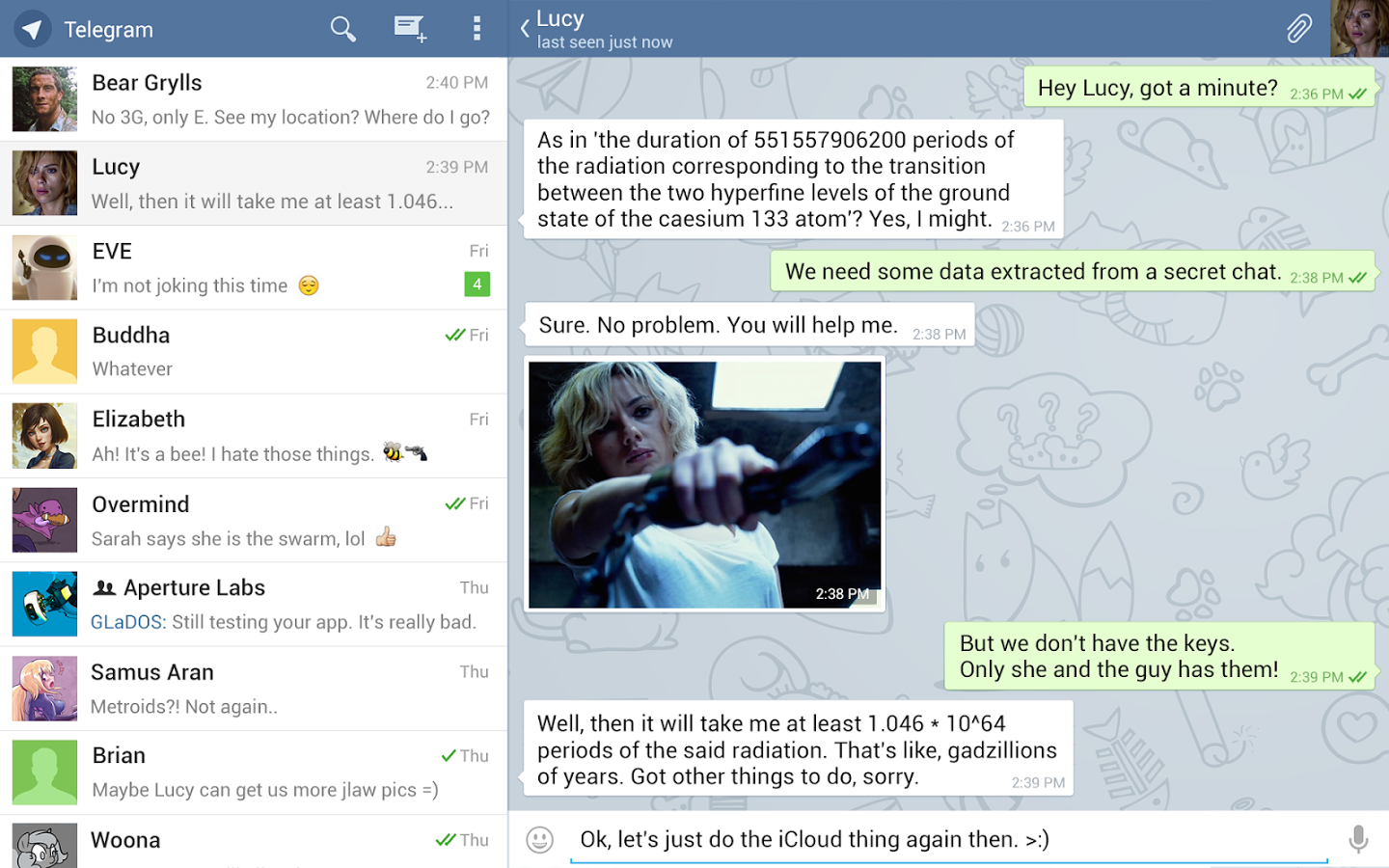Open the search magnifier icon
Image resolution: width=1389 pixels, height=868 pixels.
point(343,29)
